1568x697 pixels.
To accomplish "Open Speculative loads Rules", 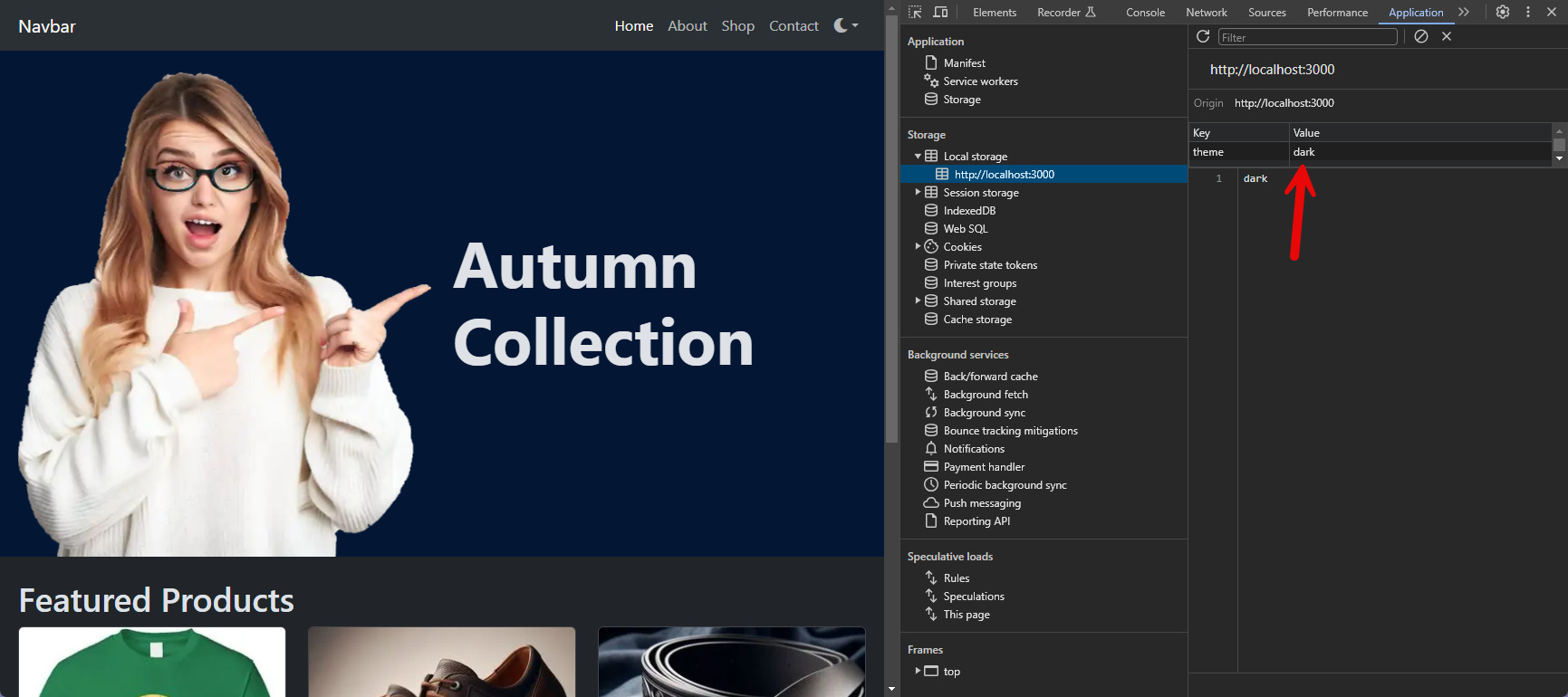I will [956, 578].
